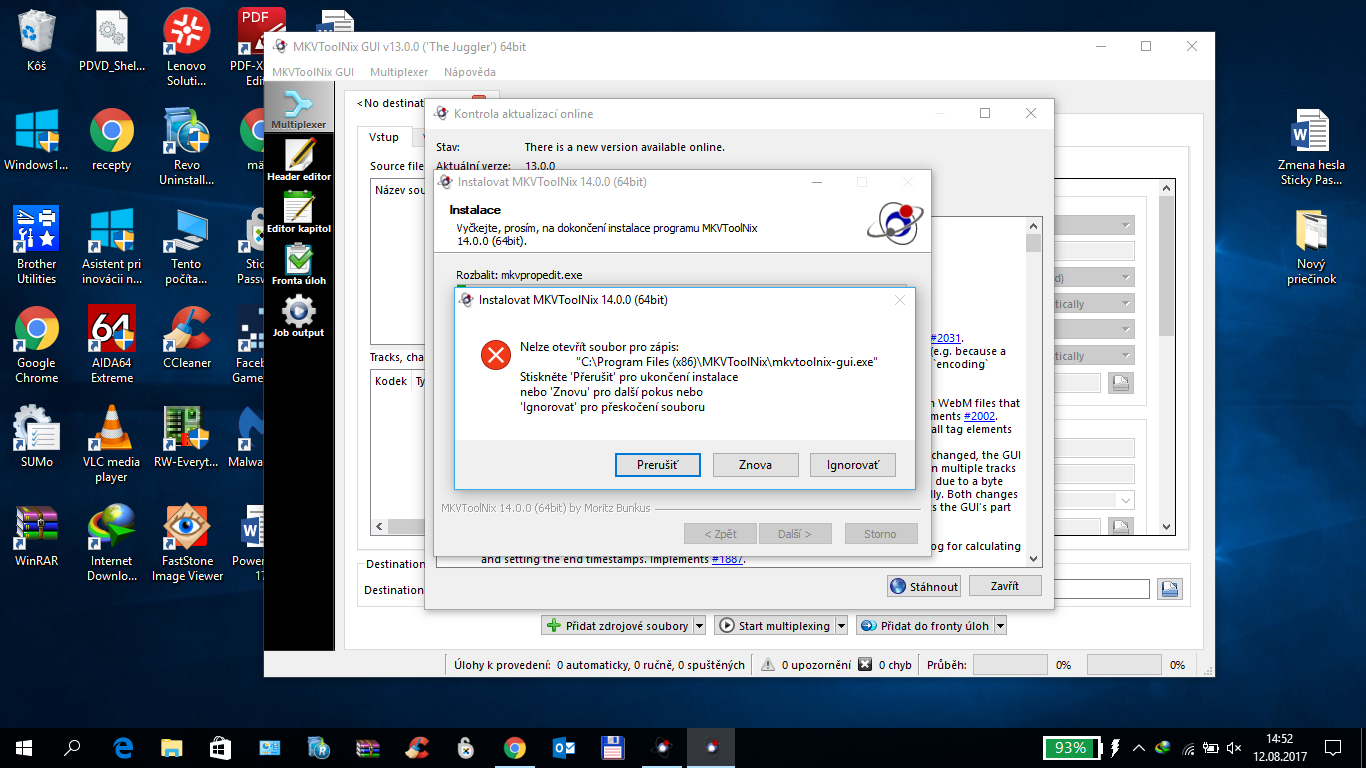Open the Multiplexer menu in the menu bar
1366x768 pixels.
click(x=399, y=72)
